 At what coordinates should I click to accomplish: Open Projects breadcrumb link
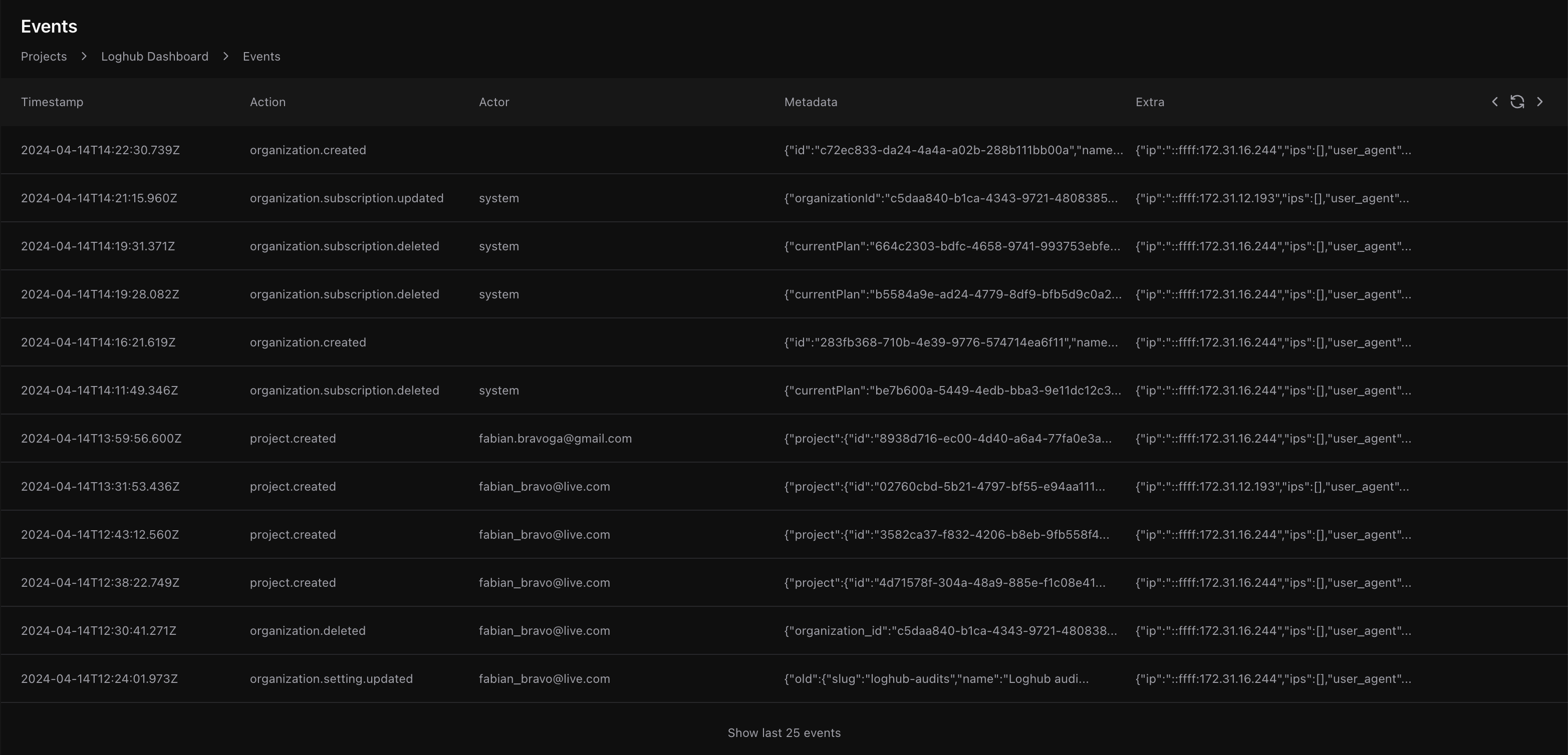(44, 57)
